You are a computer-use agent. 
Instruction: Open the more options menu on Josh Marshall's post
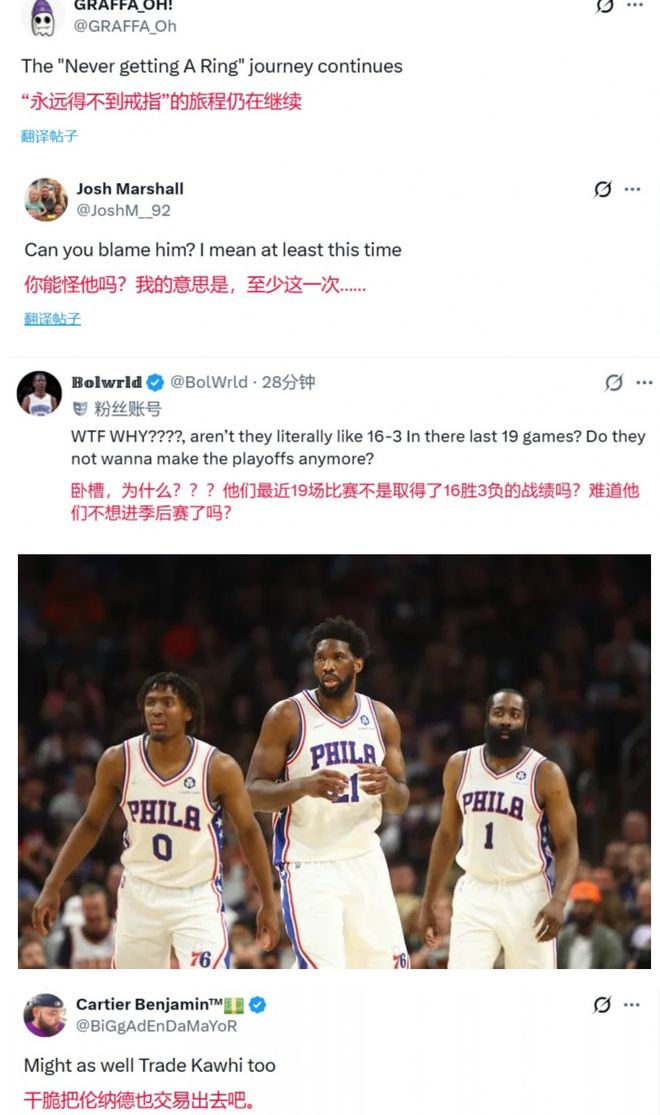pyautogui.click(x=633, y=189)
